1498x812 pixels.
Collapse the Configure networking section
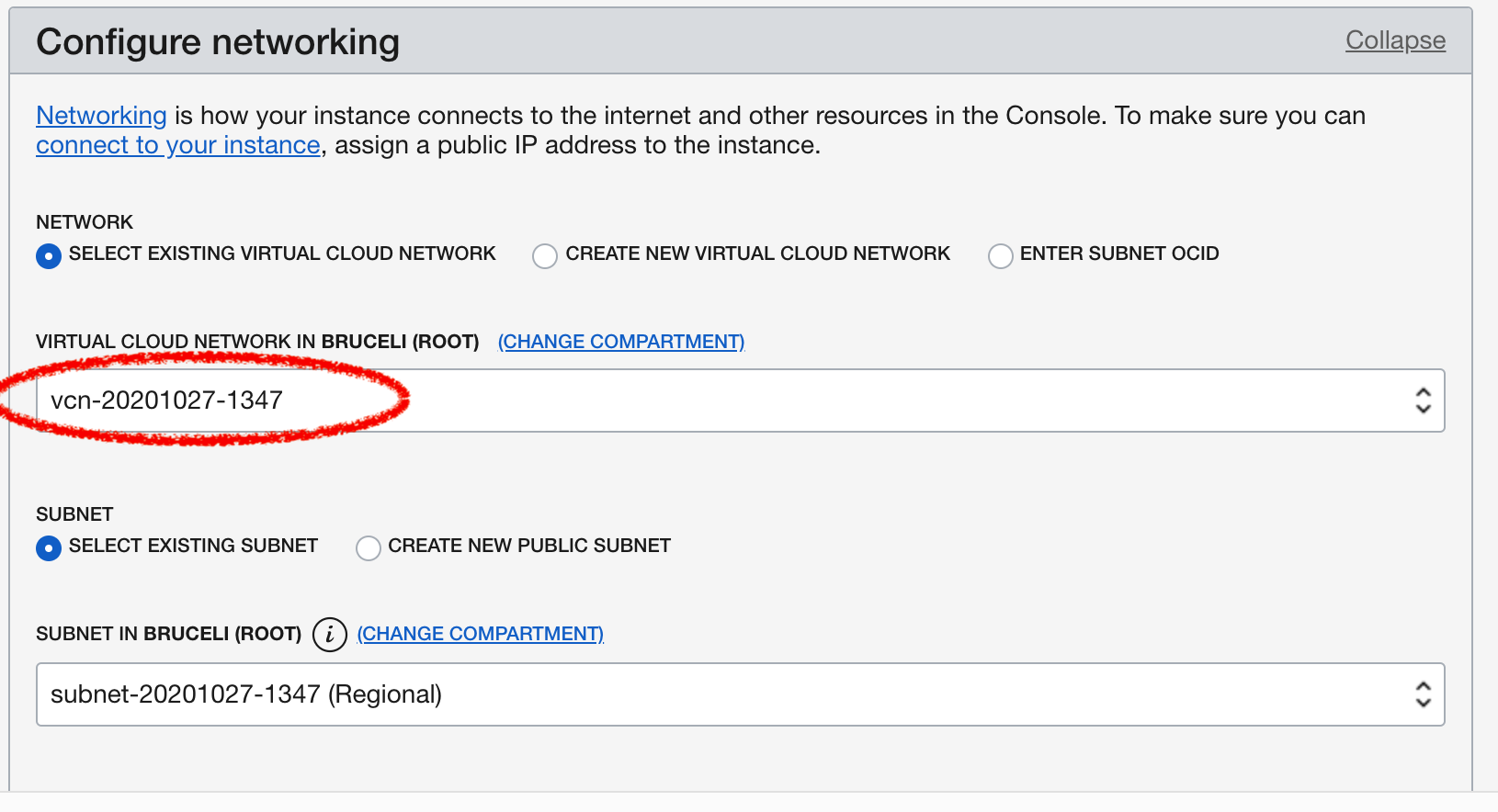click(x=1395, y=40)
